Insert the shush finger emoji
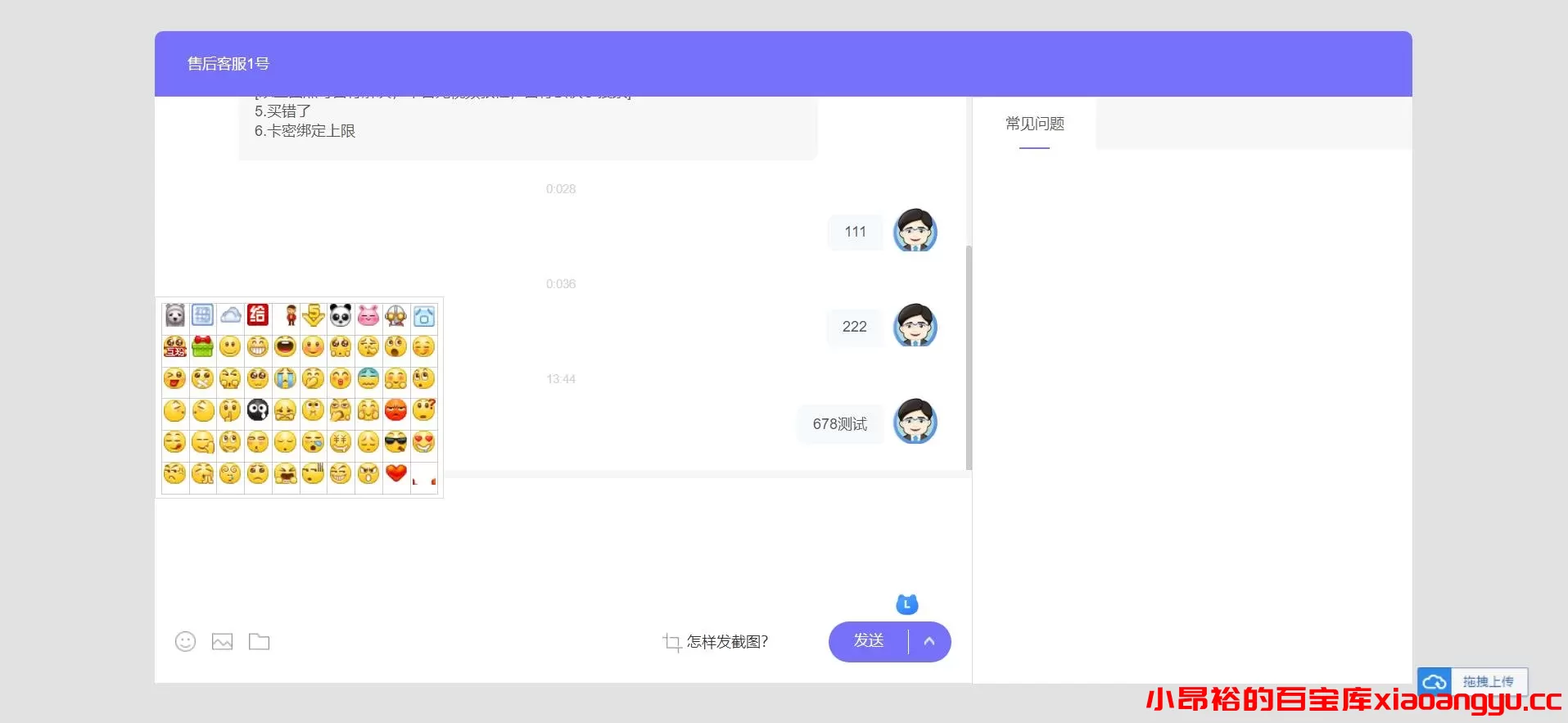This screenshot has height=723, width=1568. (x=230, y=409)
